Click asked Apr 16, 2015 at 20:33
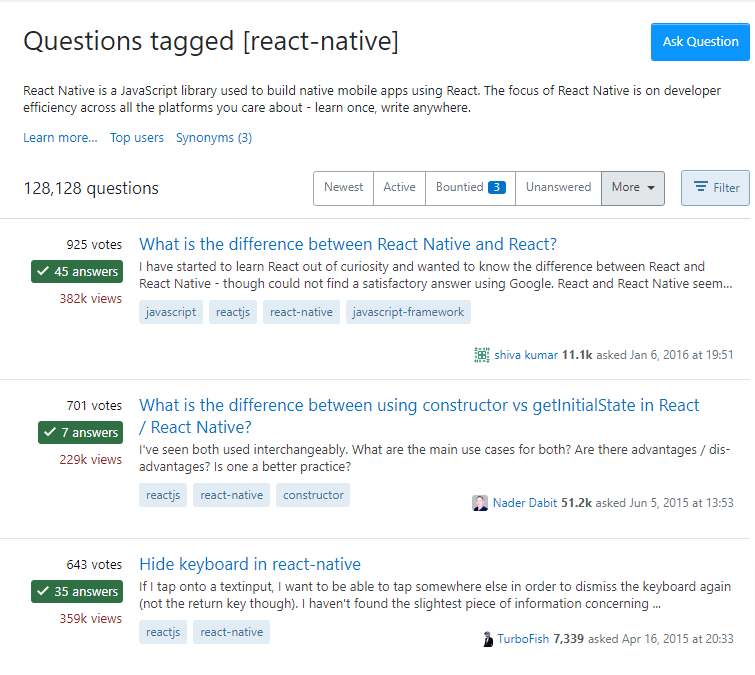Screen dimensions: 755x675 [661, 639]
